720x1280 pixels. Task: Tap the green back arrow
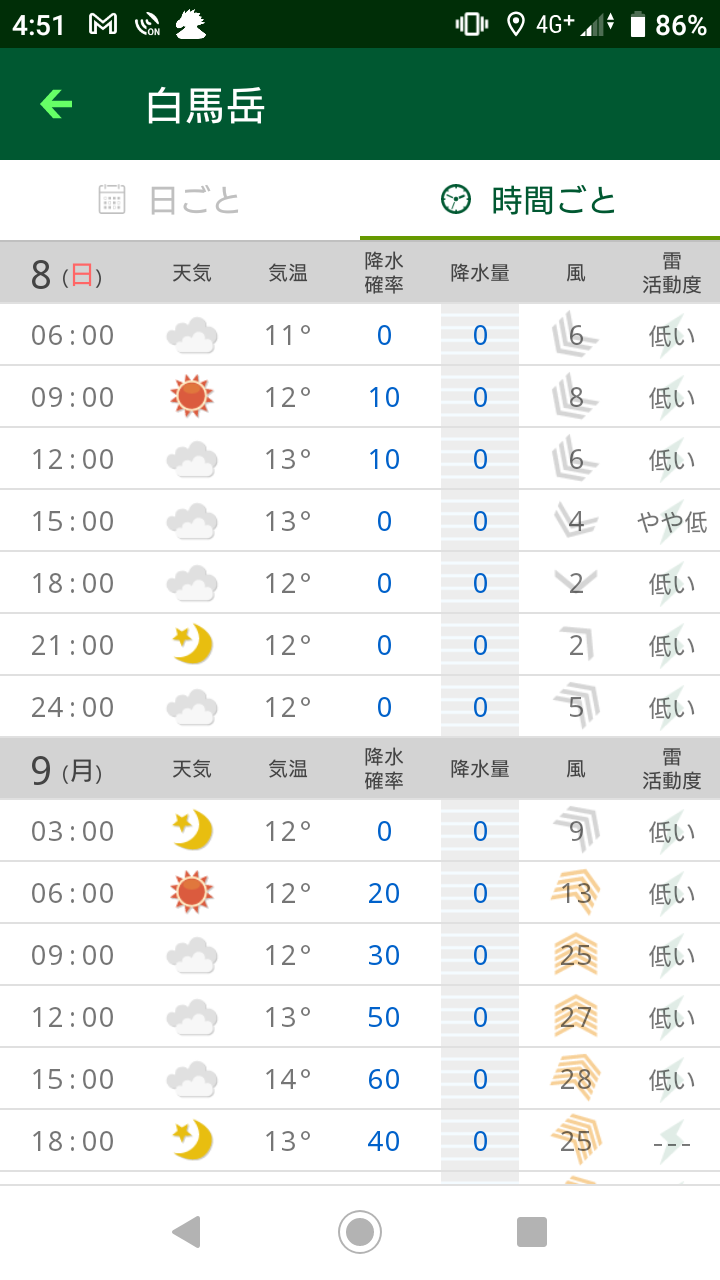point(56,104)
